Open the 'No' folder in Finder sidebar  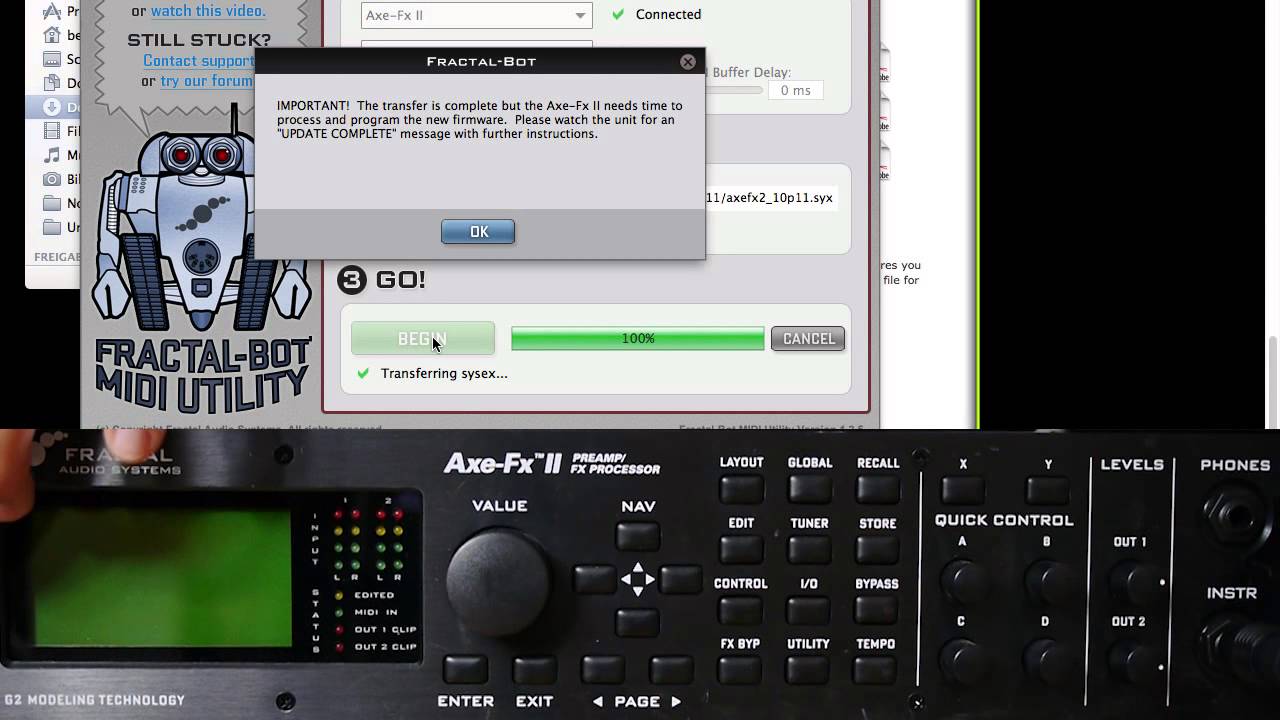[x=50, y=203]
